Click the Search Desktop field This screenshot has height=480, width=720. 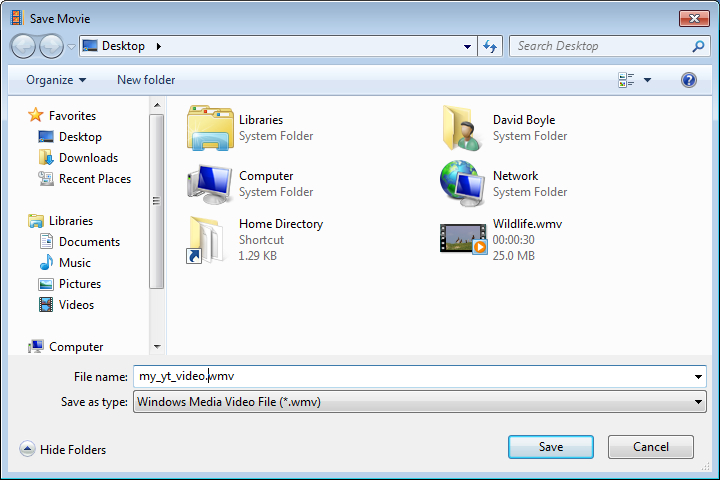click(600, 46)
